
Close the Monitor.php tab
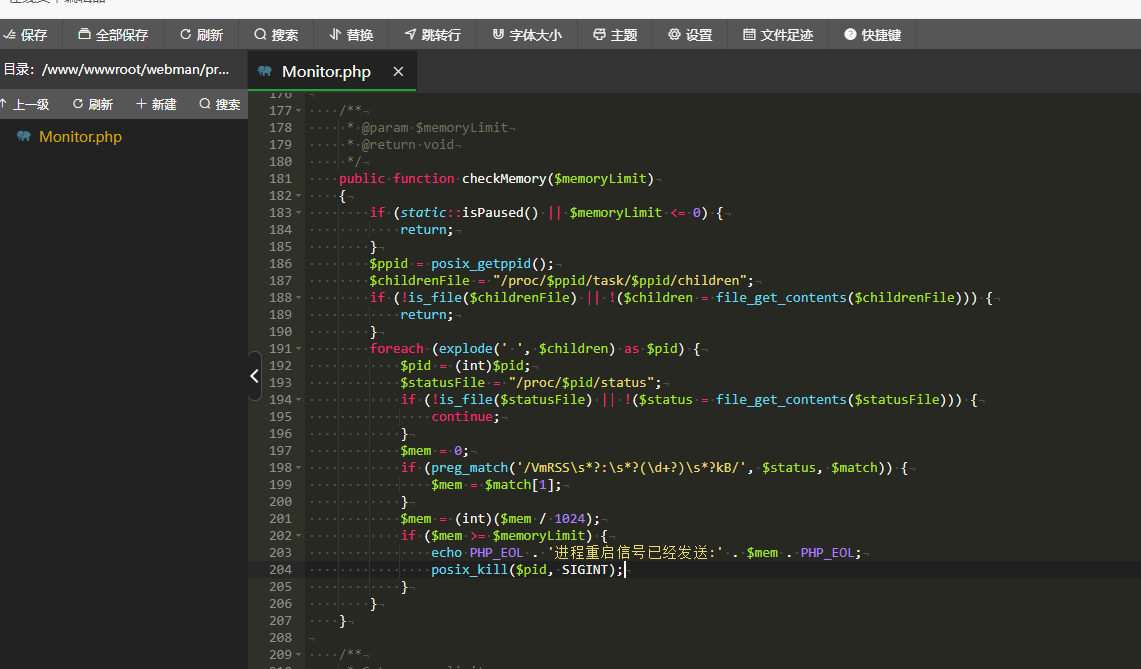(398, 71)
